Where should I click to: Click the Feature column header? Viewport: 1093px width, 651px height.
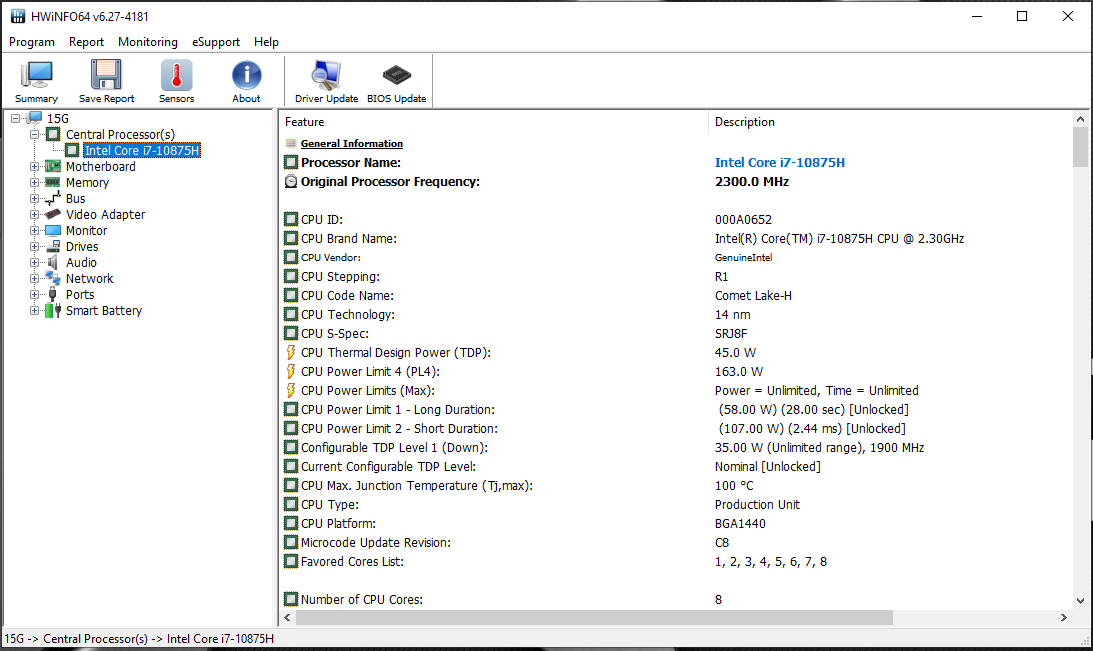(x=305, y=122)
